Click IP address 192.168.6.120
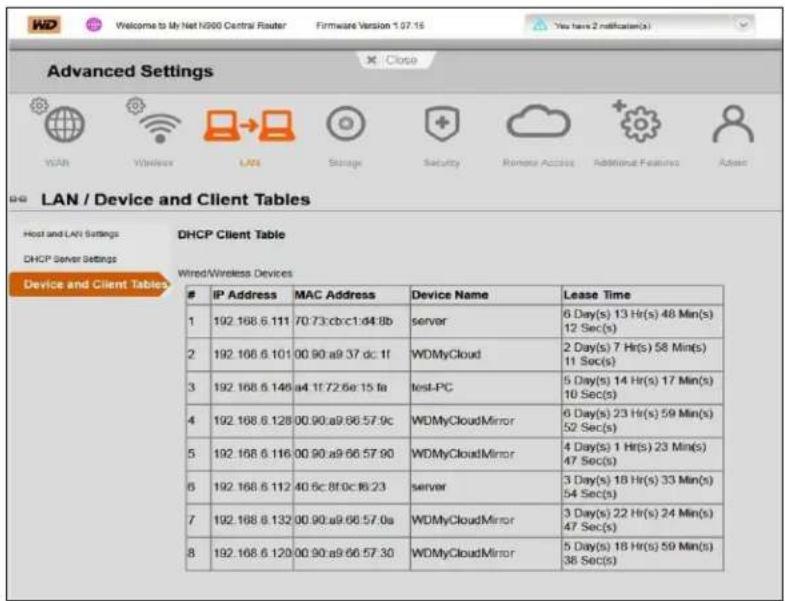 coord(252,553)
